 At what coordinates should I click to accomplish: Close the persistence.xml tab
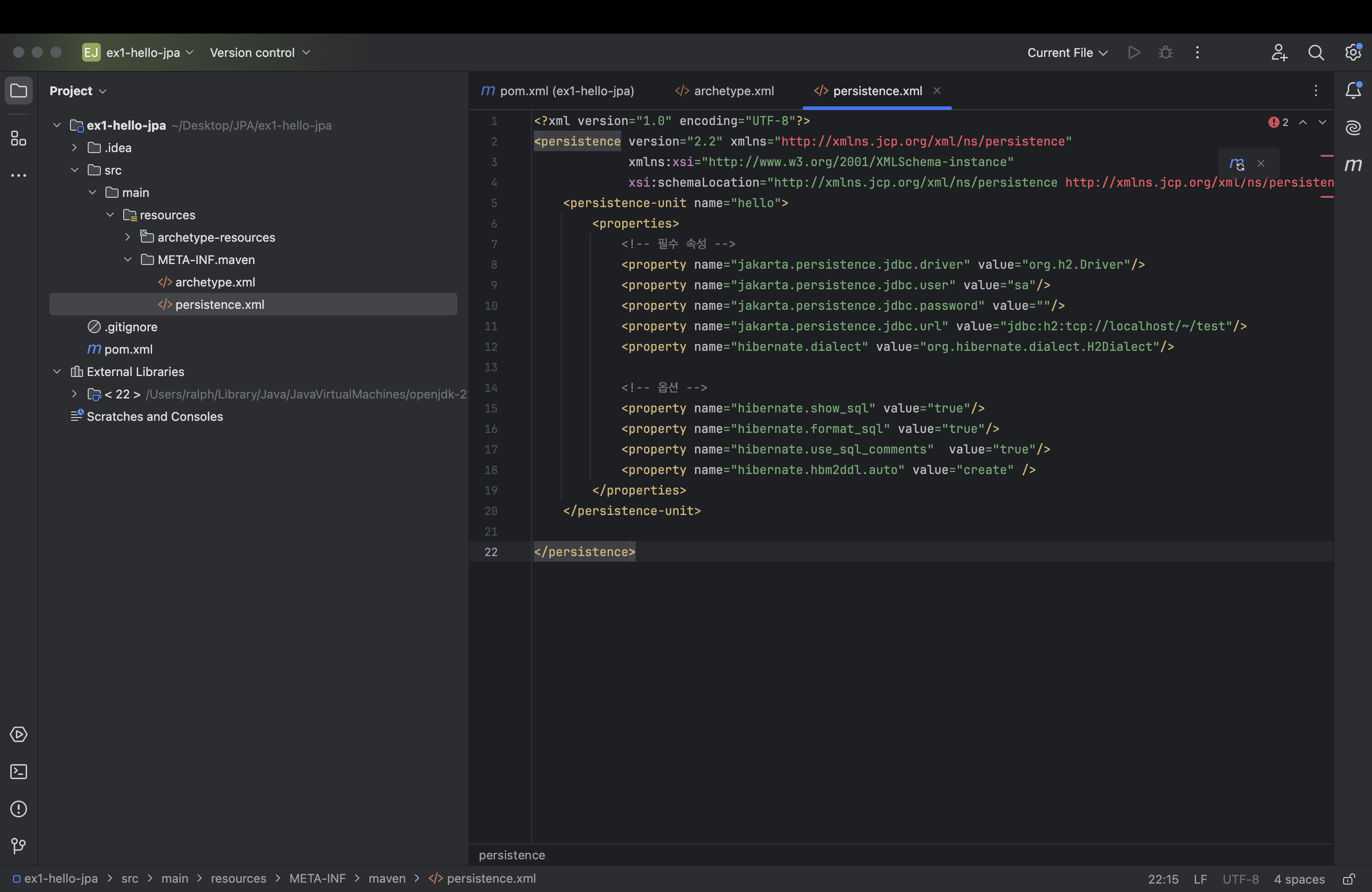[x=937, y=91]
